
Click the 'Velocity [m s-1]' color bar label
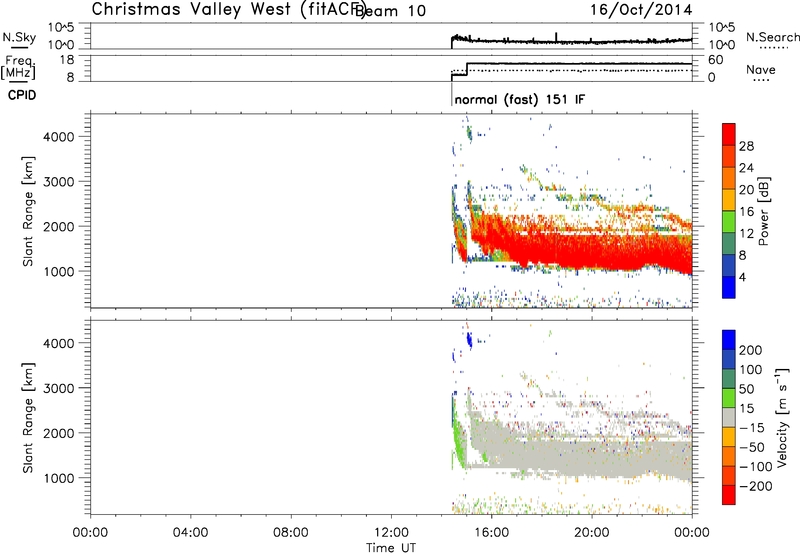[782, 417]
